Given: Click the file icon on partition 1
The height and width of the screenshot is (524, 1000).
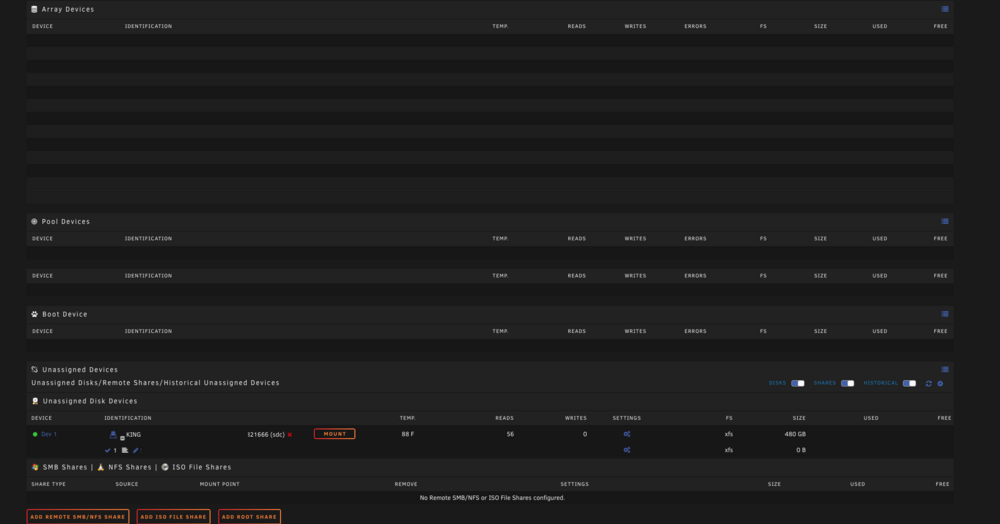Looking at the screenshot, I should (125, 450).
